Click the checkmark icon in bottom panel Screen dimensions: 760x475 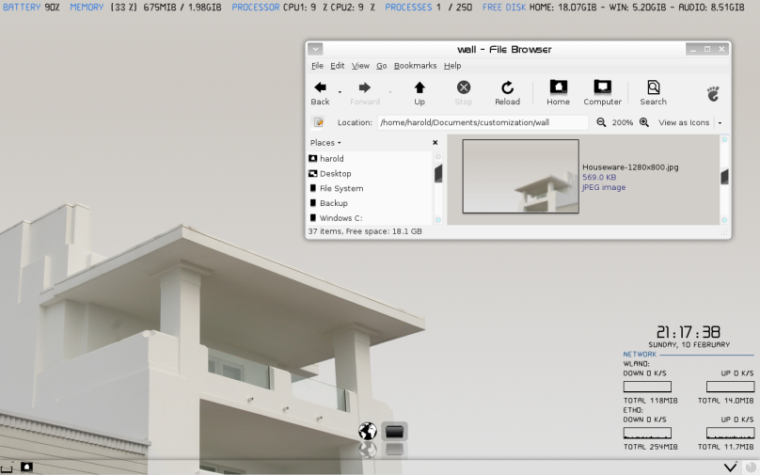pyautogui.click(x=730, y=467)
